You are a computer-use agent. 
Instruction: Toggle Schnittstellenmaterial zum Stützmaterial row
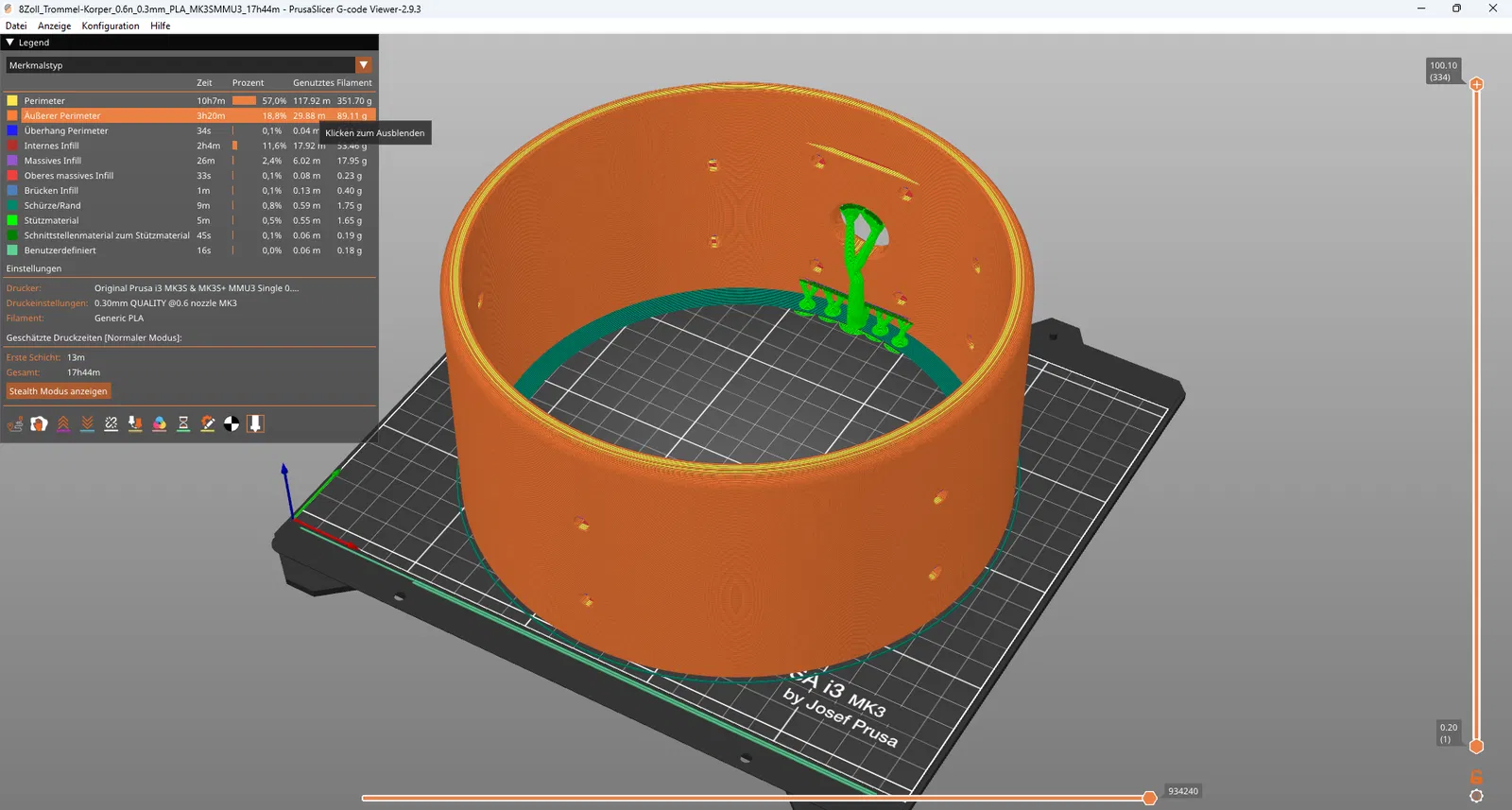[x=189, y=235]
